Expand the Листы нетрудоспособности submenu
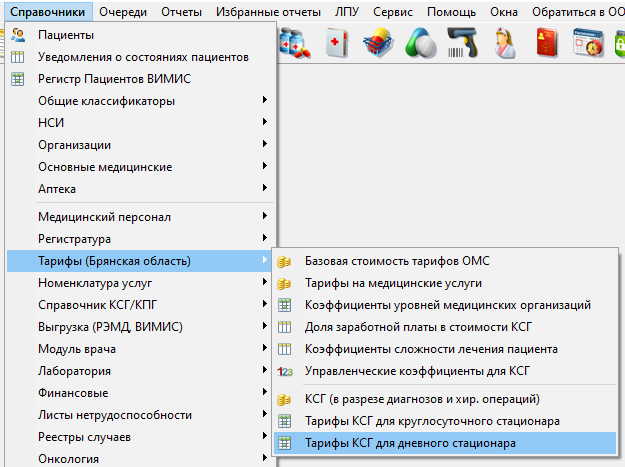This screenshot has height=467, width=625. [112, 415]
